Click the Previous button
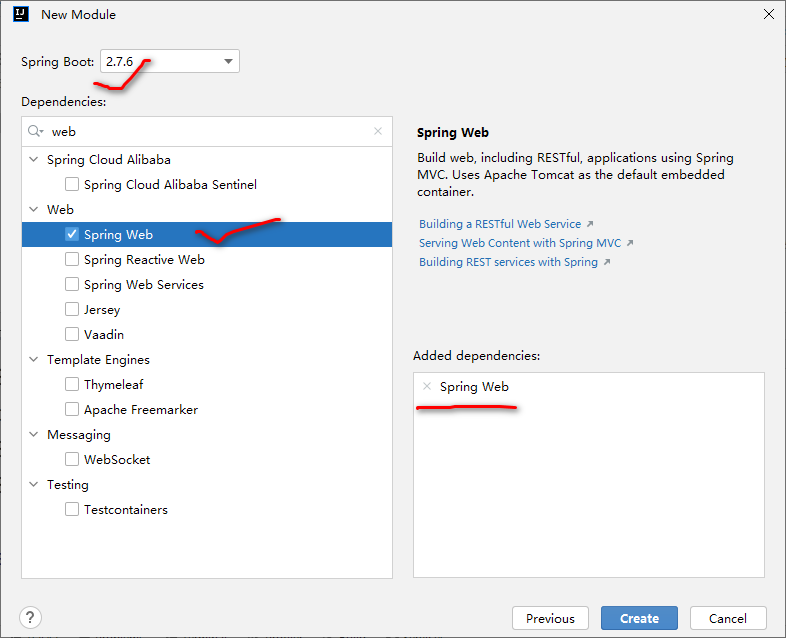The width and height of the screenshot is (786, 638). [x=550, y=618]
